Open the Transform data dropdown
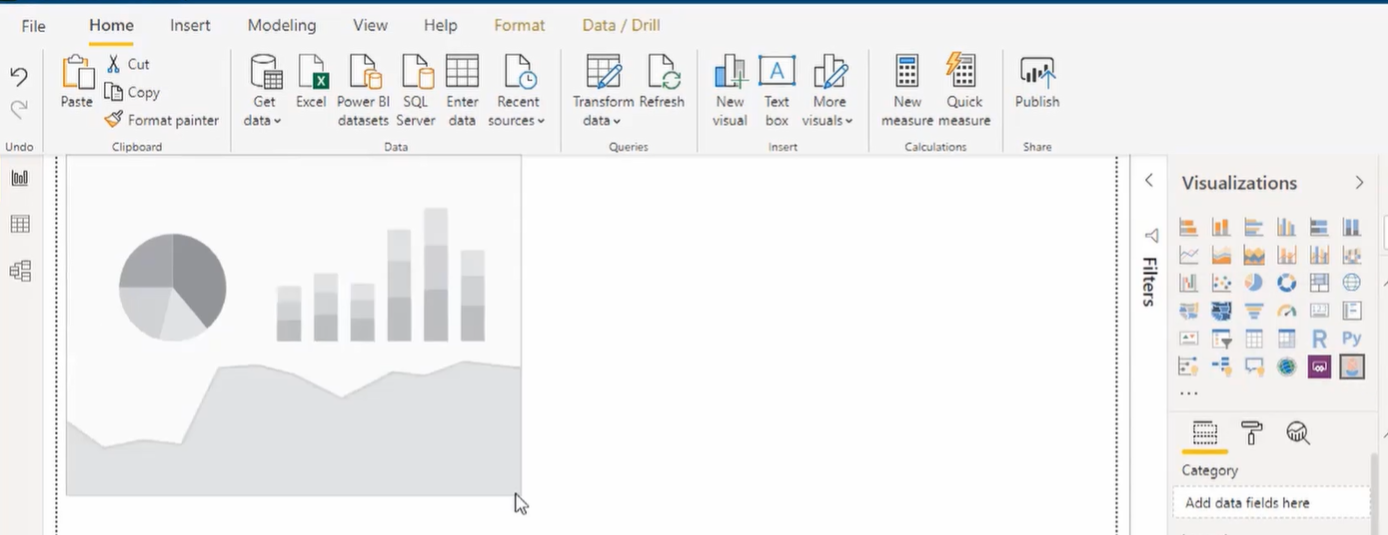 [x=603, y=91]
